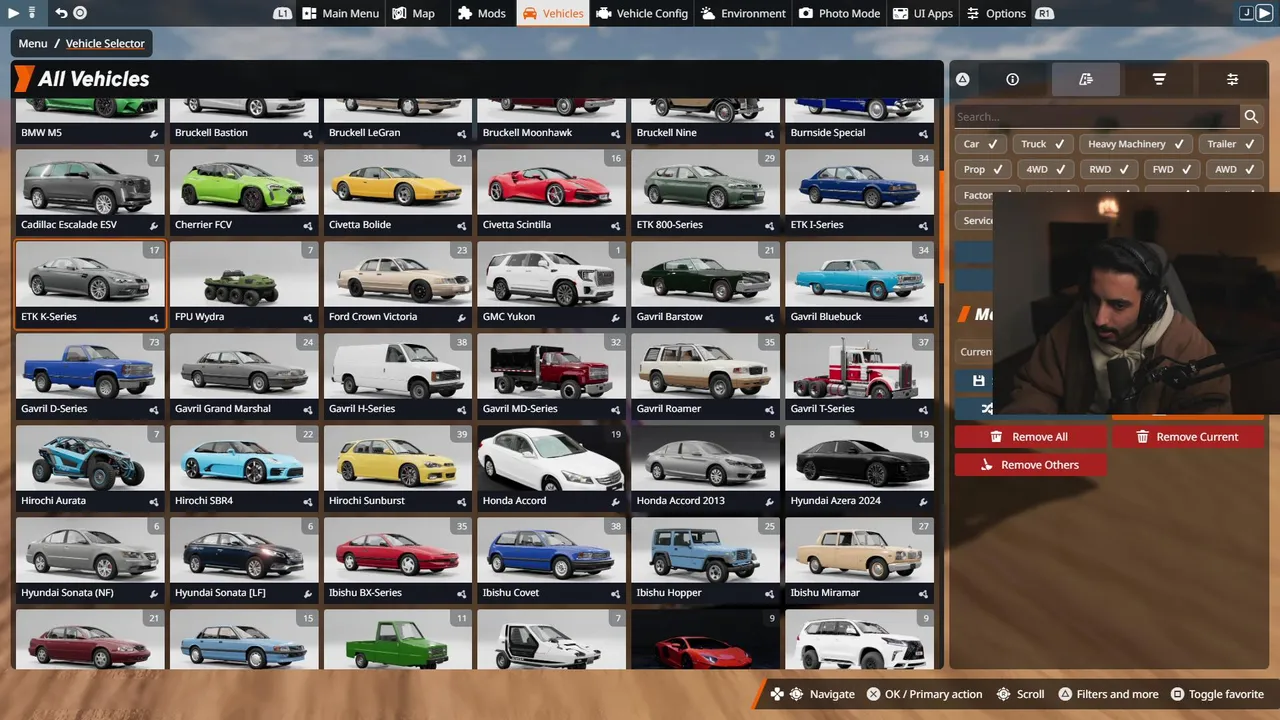Click the Vehicle Selector breadcrumb
The height and width of the screenshot is (720, 1280).
(x=105, y=43)
